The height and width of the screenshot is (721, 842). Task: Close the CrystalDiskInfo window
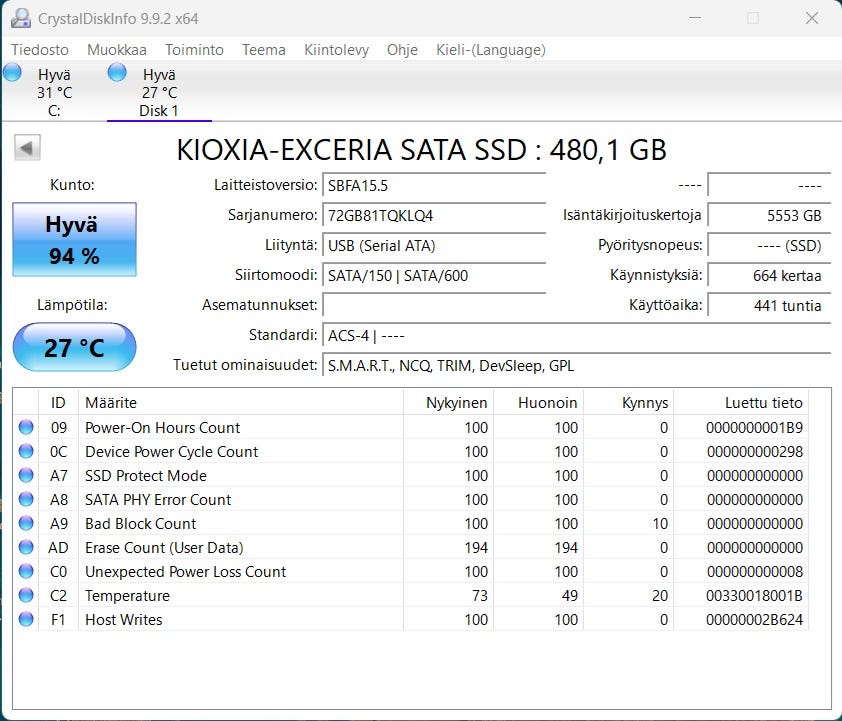812,18
